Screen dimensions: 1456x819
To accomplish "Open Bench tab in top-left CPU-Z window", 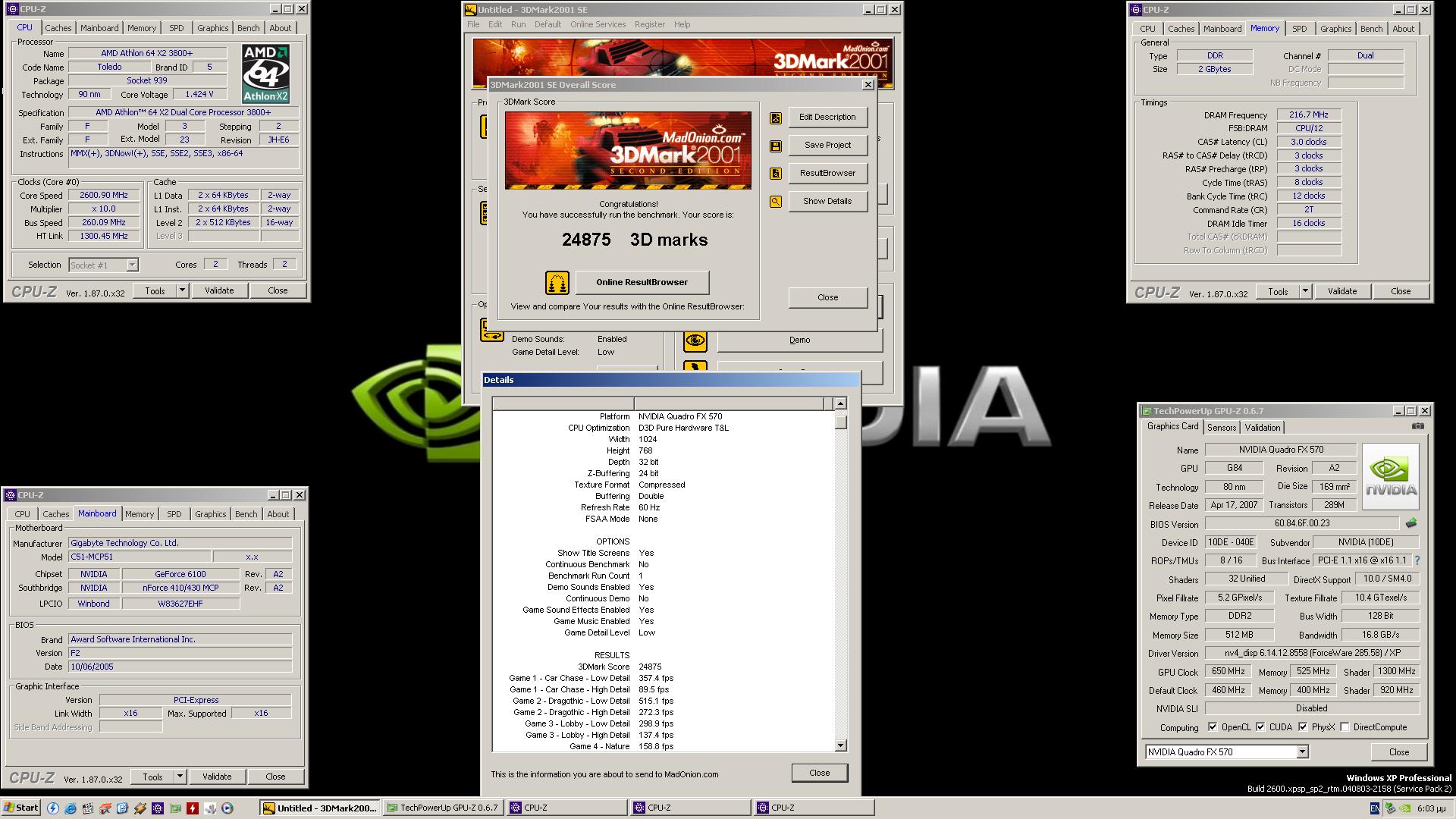I will [x=248, y=28].
